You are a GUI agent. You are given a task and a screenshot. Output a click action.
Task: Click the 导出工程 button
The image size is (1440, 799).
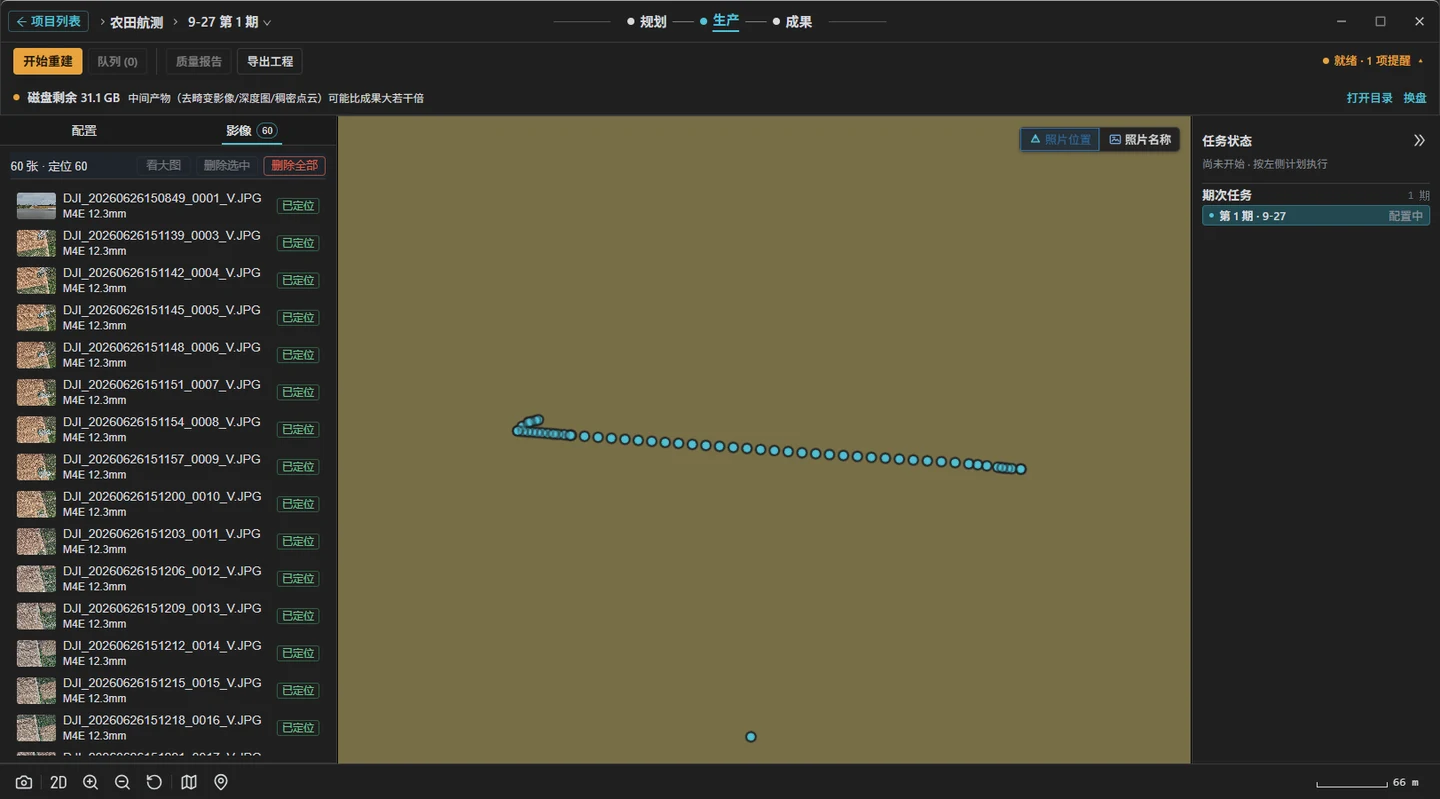coord(270,61)
